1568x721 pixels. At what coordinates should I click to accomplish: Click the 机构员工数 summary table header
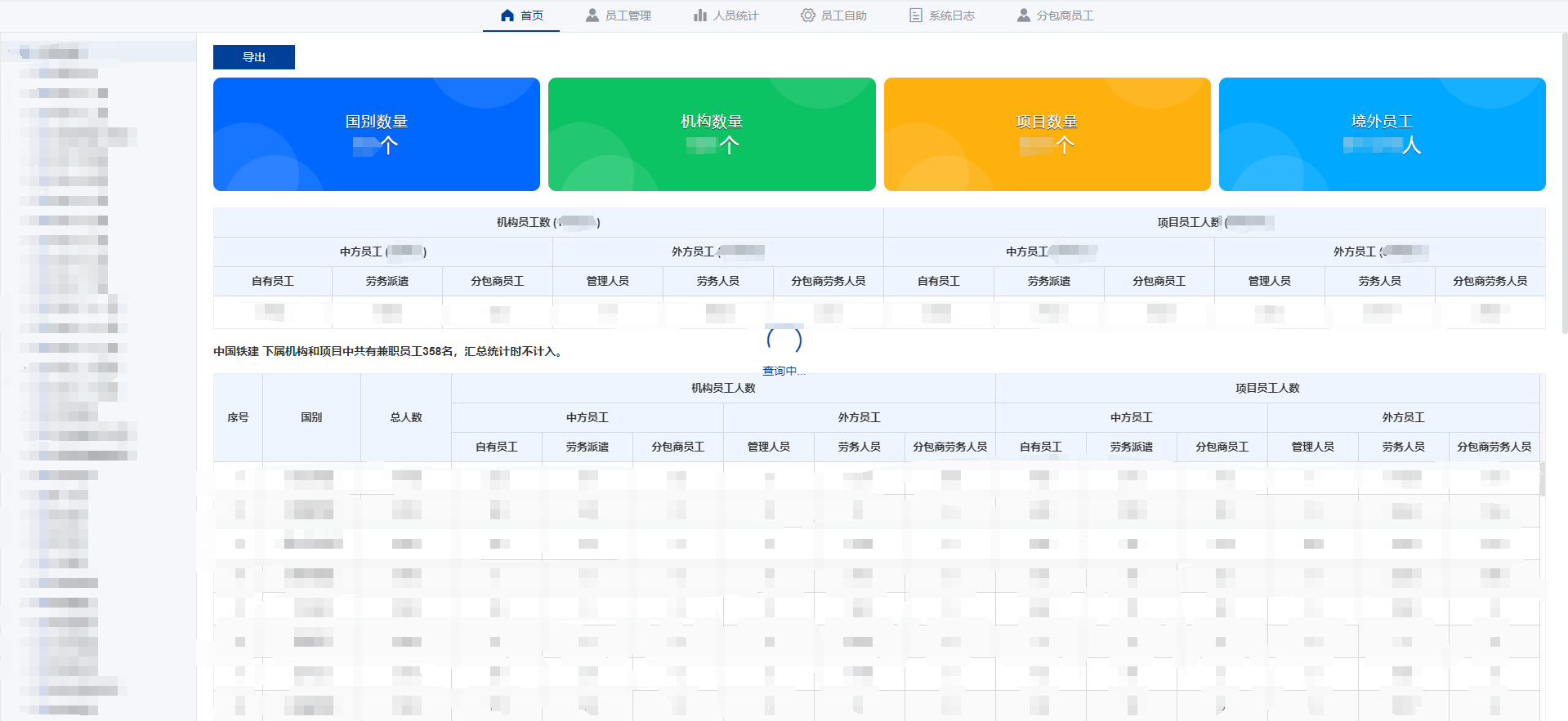click(548, 222)
